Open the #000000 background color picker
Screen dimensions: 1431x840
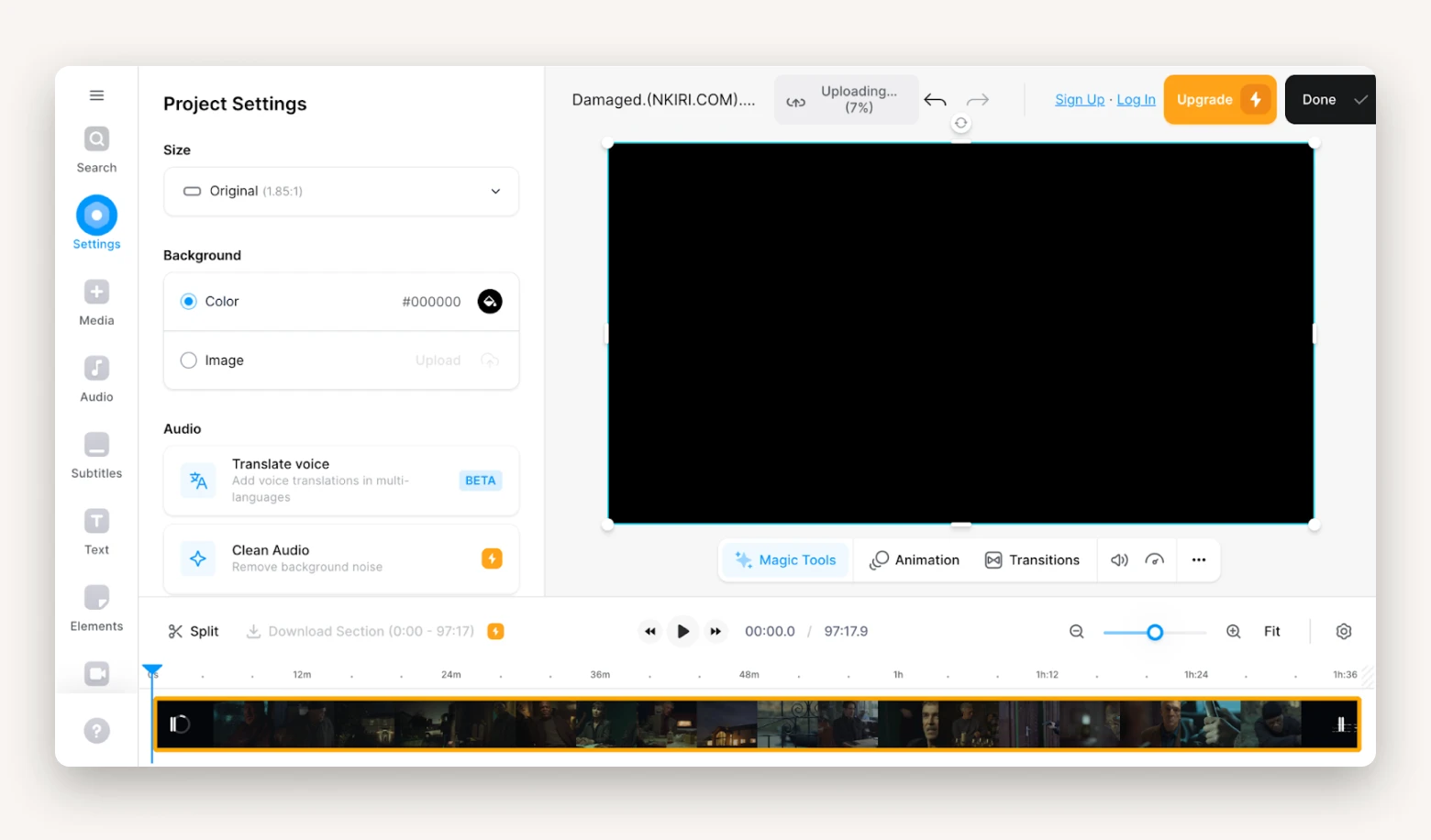tap(490, 301)
